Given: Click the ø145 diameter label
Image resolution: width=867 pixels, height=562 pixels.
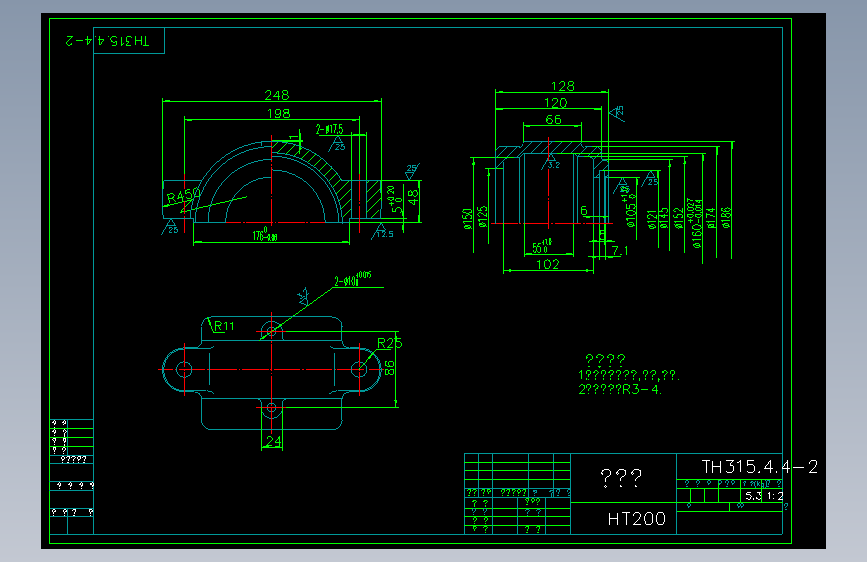Looking at the screenshot, I should (664, 218).
